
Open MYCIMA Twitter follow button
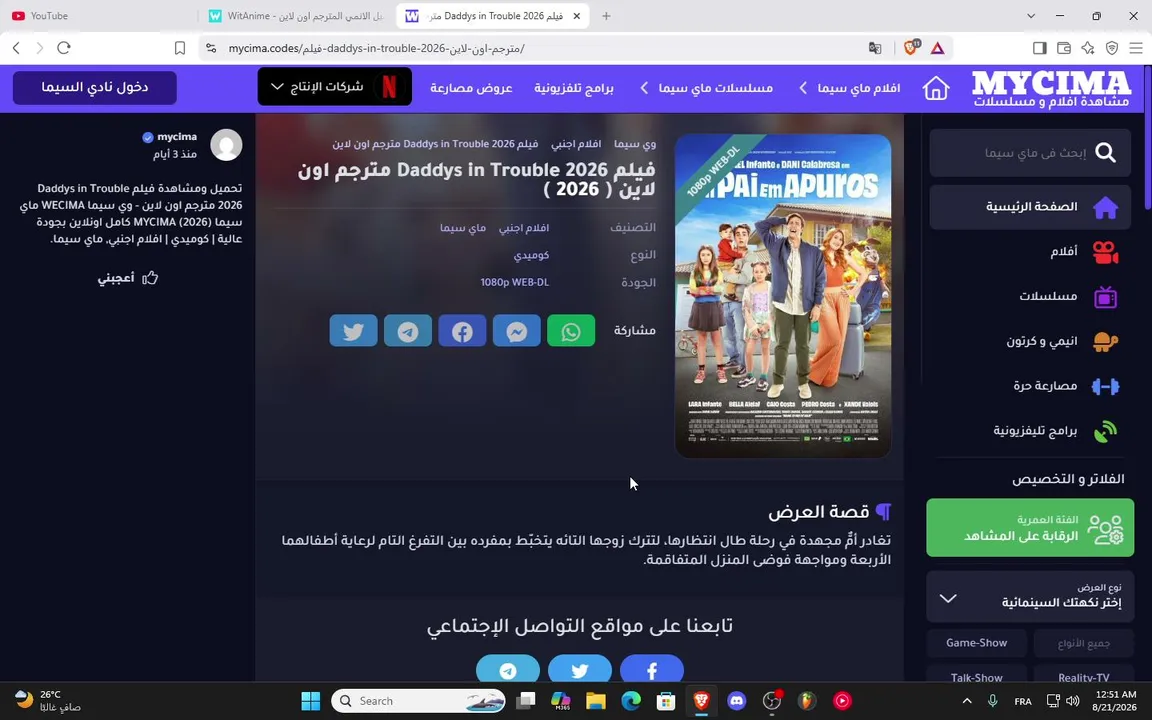coord(580,669)
